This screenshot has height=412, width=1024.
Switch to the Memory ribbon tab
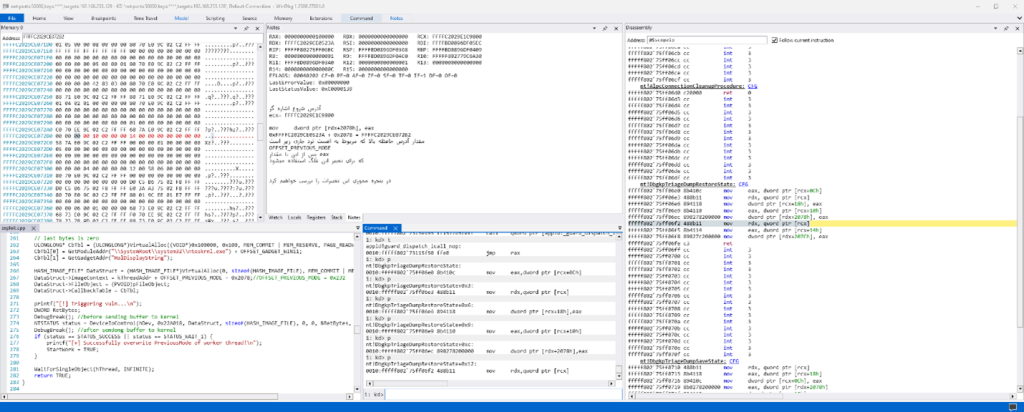click(x=283, y=18)
